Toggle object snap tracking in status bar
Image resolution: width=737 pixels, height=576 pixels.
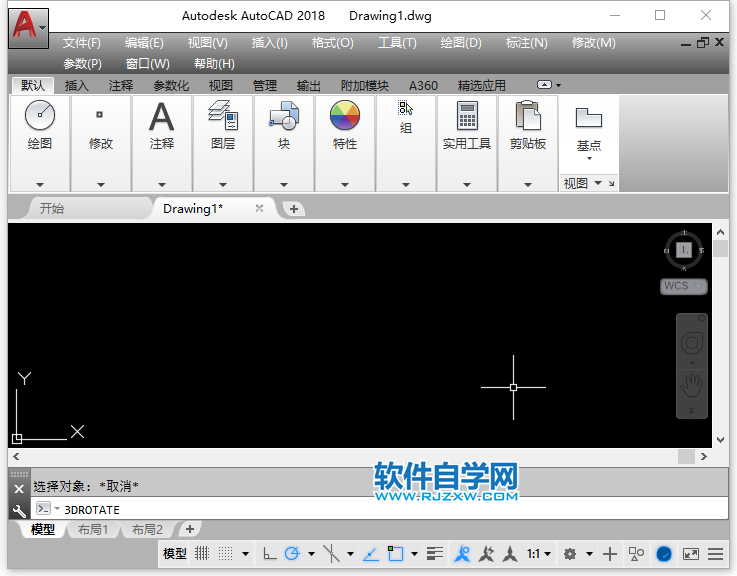pos(371,554)
